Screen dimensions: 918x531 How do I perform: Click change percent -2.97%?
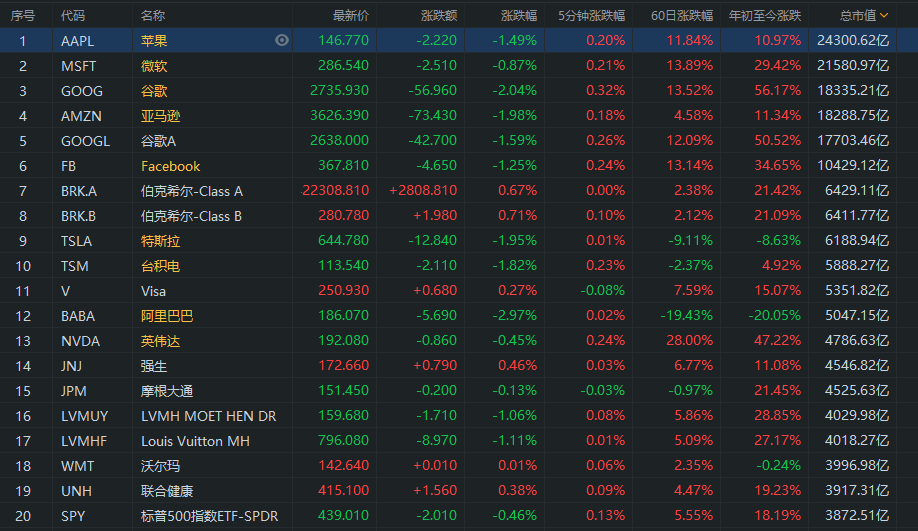[515, 316]
